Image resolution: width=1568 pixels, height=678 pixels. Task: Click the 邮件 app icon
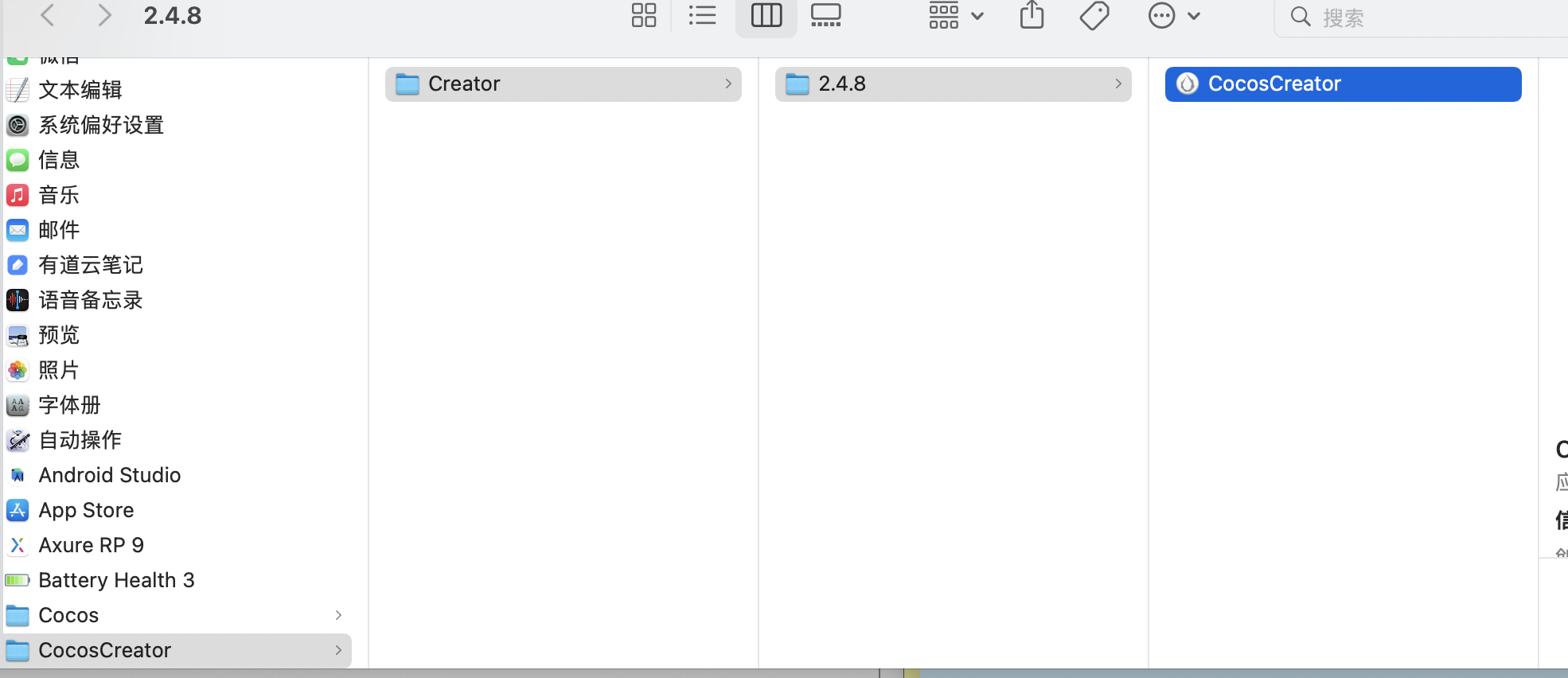[x=18, y=230]
